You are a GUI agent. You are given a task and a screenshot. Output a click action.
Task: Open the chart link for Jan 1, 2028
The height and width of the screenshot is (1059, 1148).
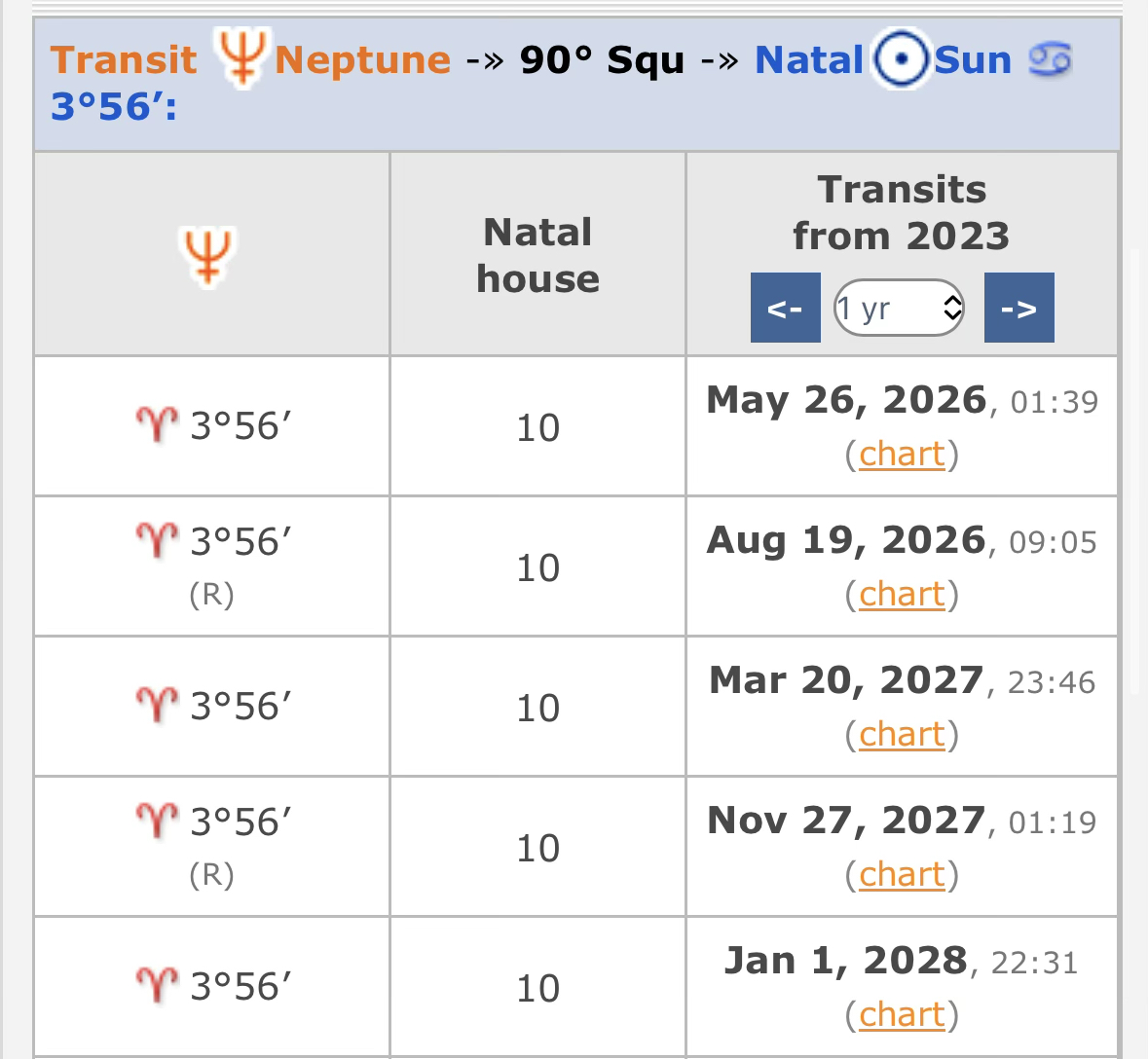coord(902,1014)
